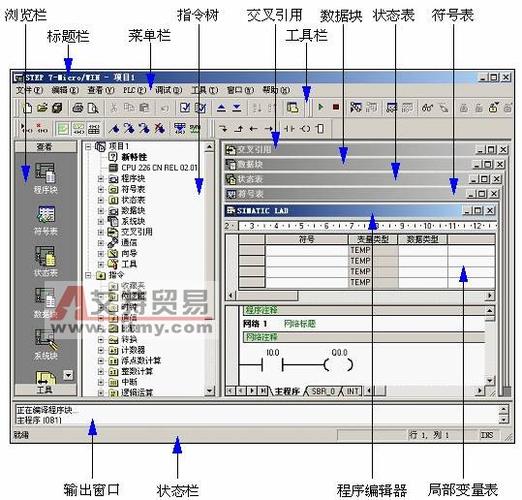
Task: Switch to the INT editor tab
Action: pos(352,391)
